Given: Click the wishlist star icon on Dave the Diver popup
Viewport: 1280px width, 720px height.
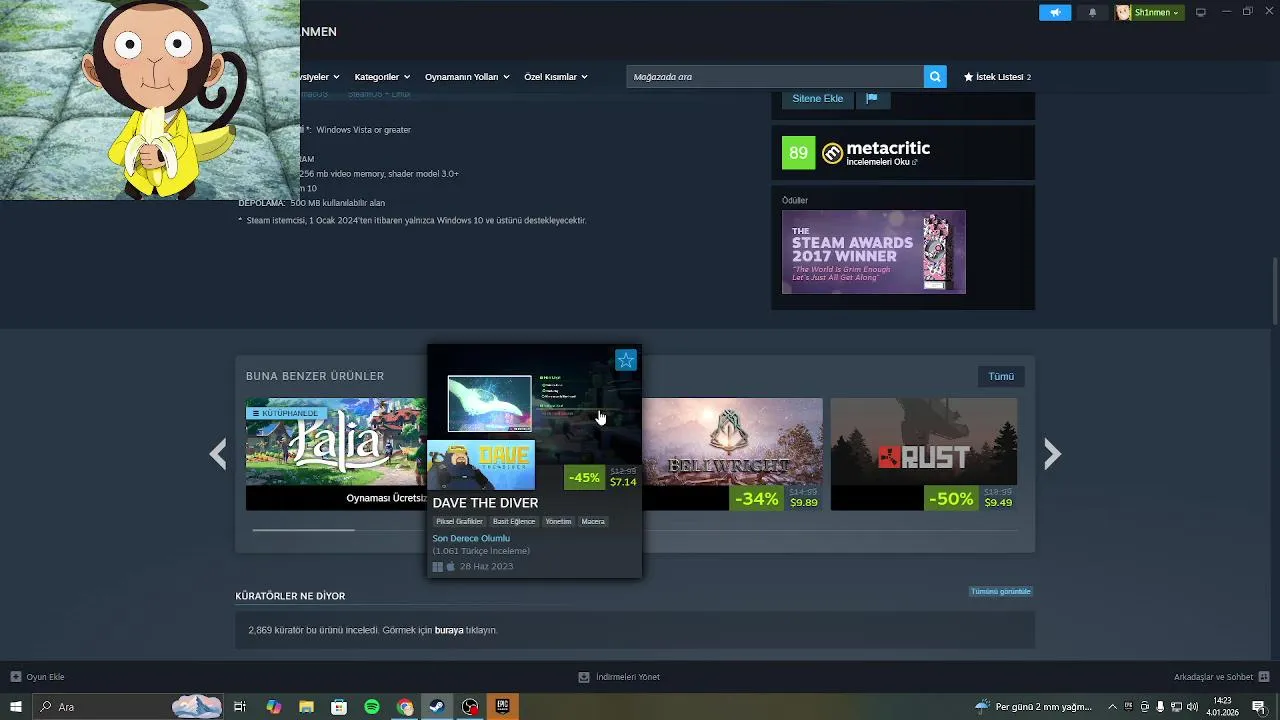Looking at the screenshot, I should (x=626, y=360).
